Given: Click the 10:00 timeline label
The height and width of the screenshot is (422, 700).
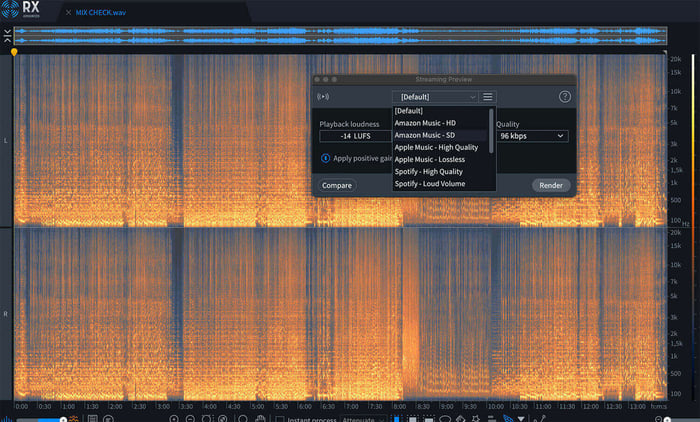Looking at the screenshot, I should [x=495, y=406].
